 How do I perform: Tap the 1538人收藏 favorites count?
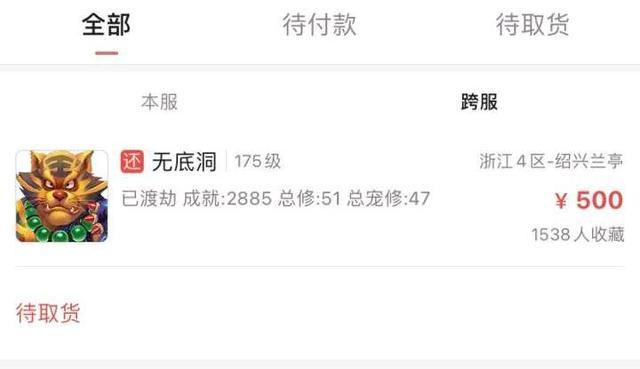tap(578, 235)
